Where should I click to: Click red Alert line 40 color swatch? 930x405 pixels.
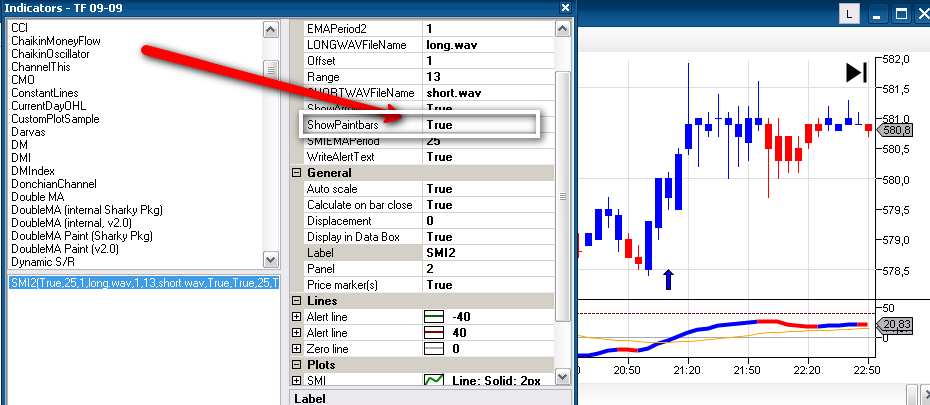coord(434,333)
